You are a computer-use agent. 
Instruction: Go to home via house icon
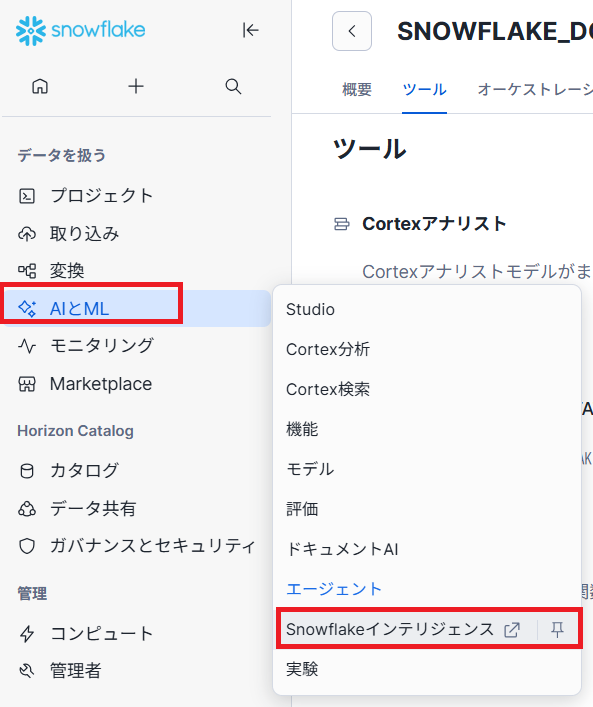[40, 86]
